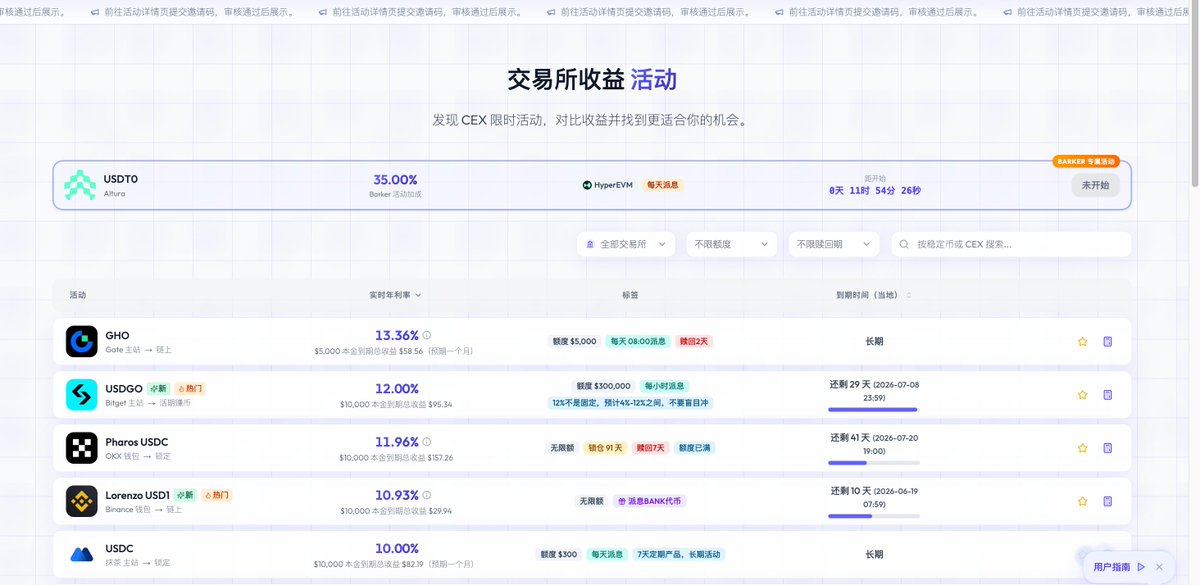Screen dimensions: 1200x585
Task: Open the 不限赎回期 redemption filter dropdown
Action: point(833,244)
